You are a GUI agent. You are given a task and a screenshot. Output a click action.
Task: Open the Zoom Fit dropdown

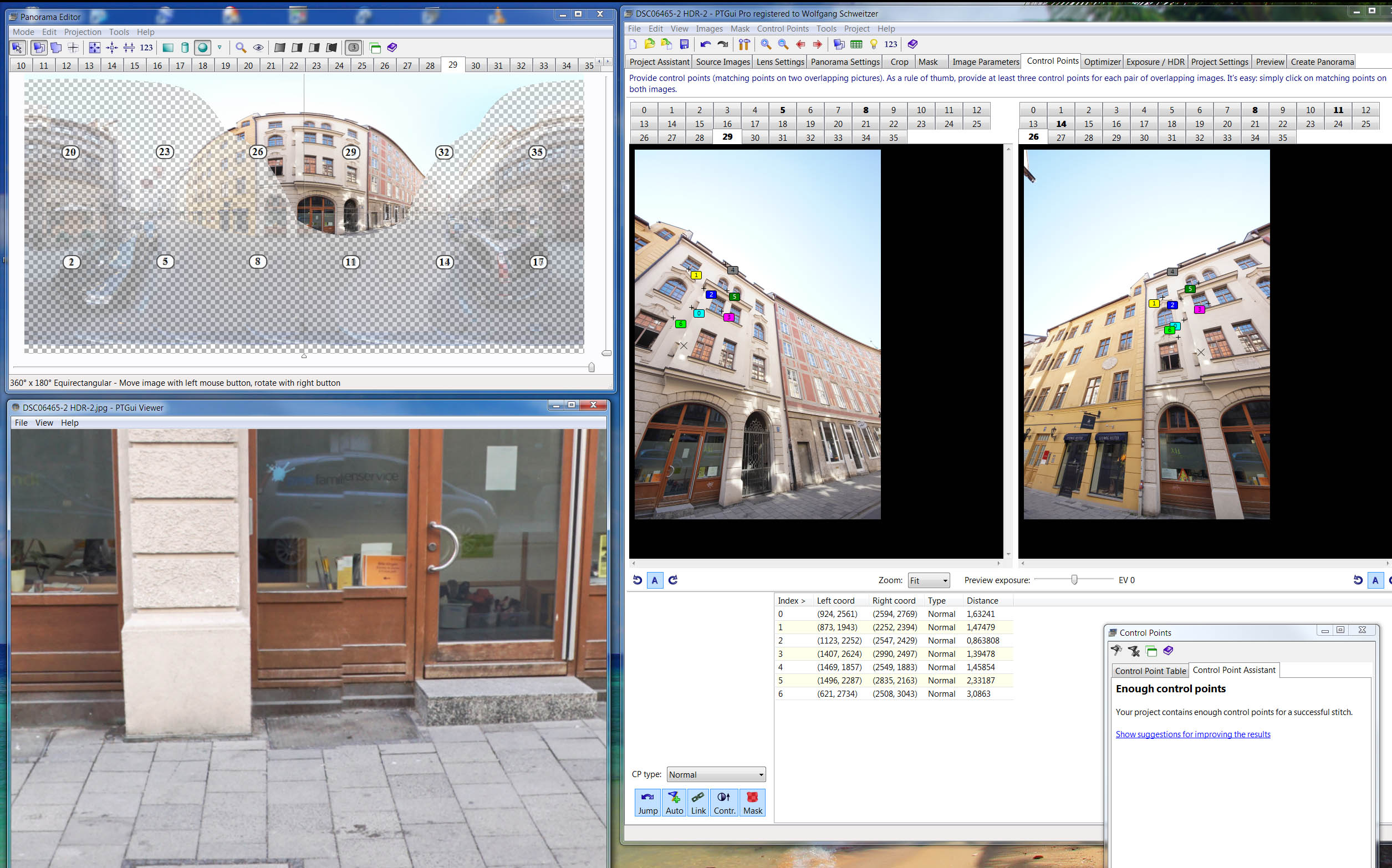click(928, 580)
